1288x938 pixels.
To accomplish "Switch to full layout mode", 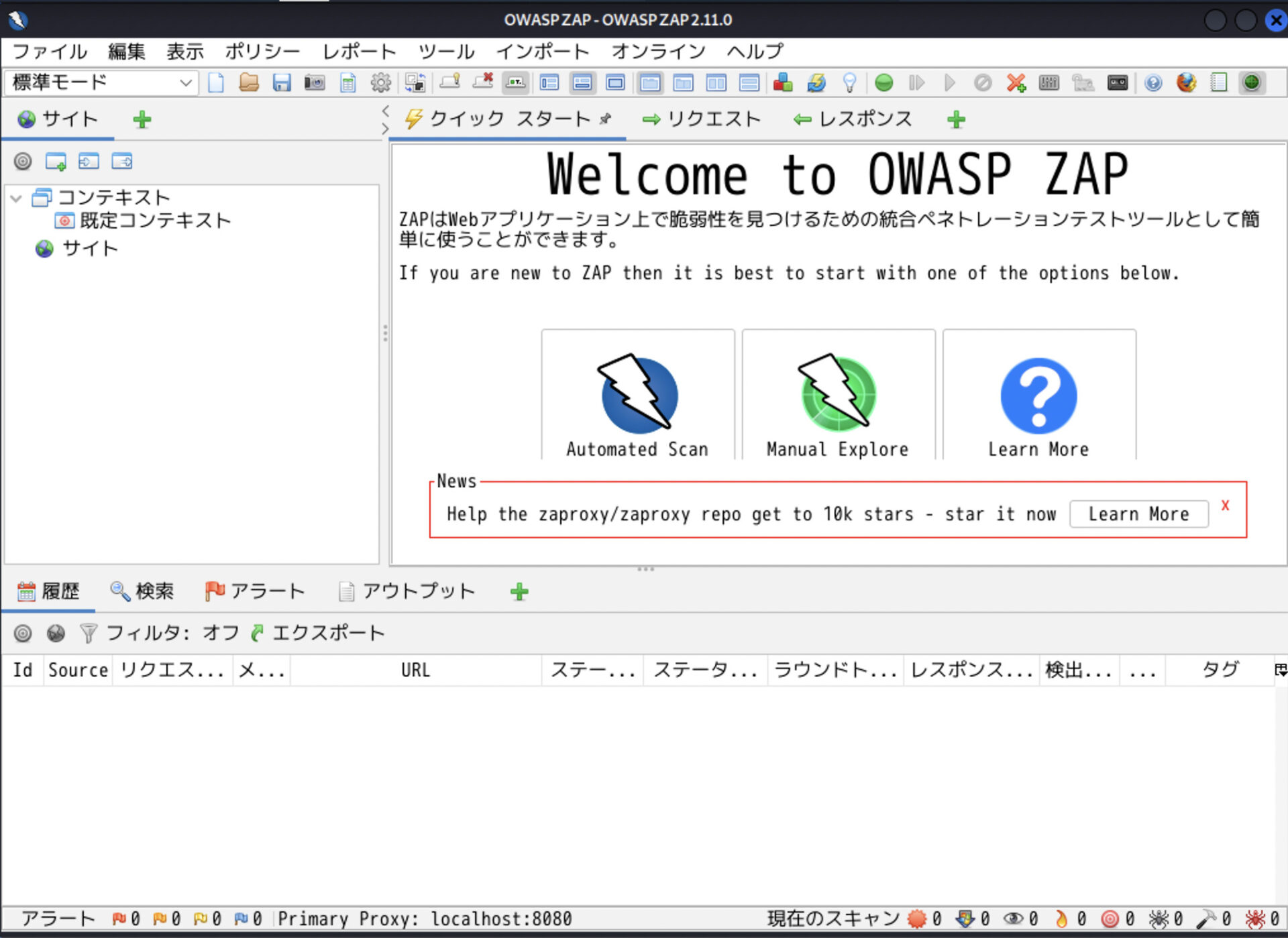I will [615, 82].
